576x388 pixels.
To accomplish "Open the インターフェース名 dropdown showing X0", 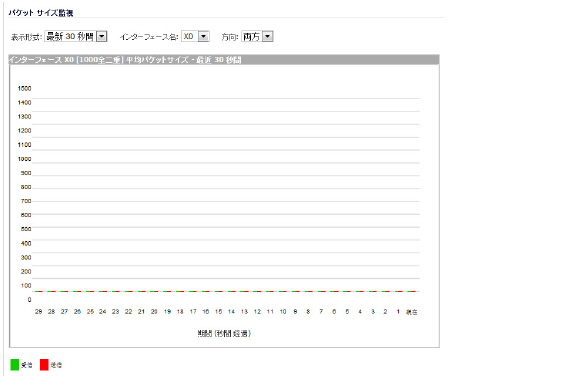I will click(195, 36).
